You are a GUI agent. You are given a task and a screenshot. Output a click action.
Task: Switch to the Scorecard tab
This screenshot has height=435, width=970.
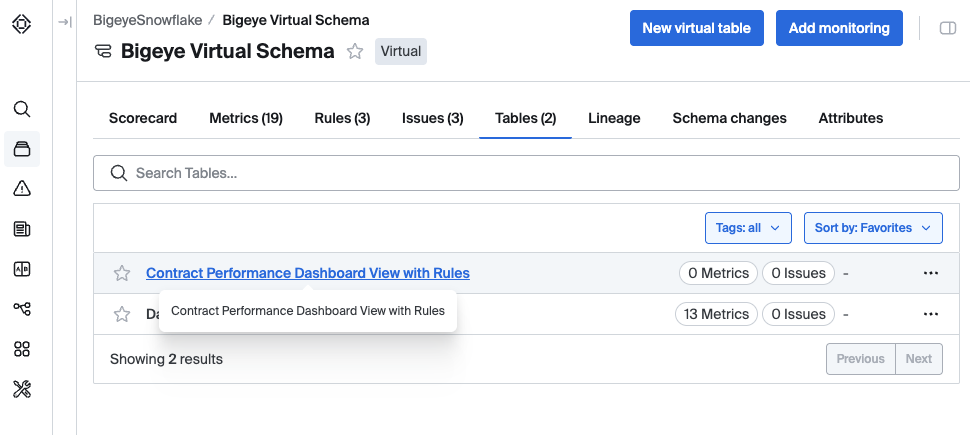[x=143, y=118]
